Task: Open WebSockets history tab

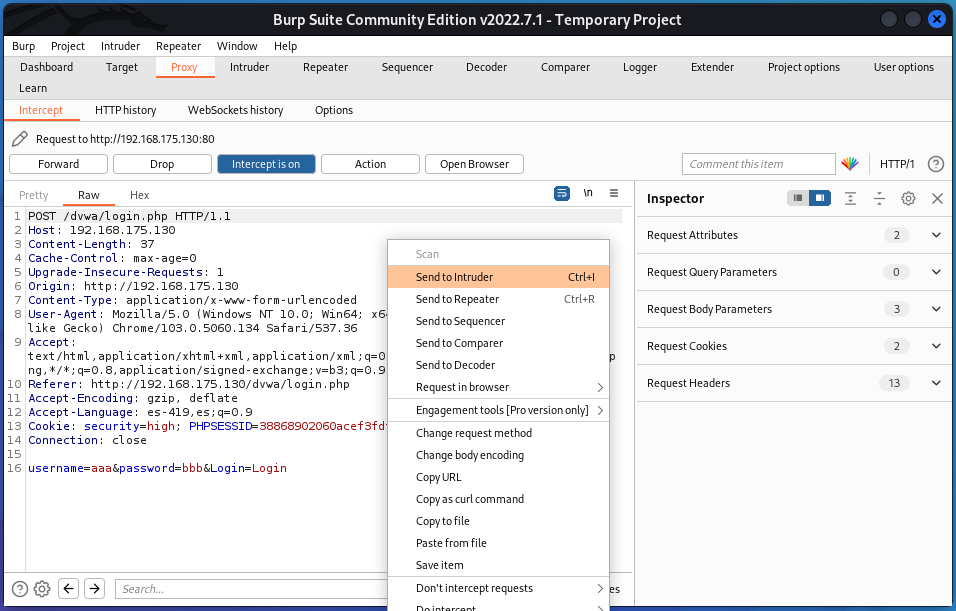Action: (235, 110)
